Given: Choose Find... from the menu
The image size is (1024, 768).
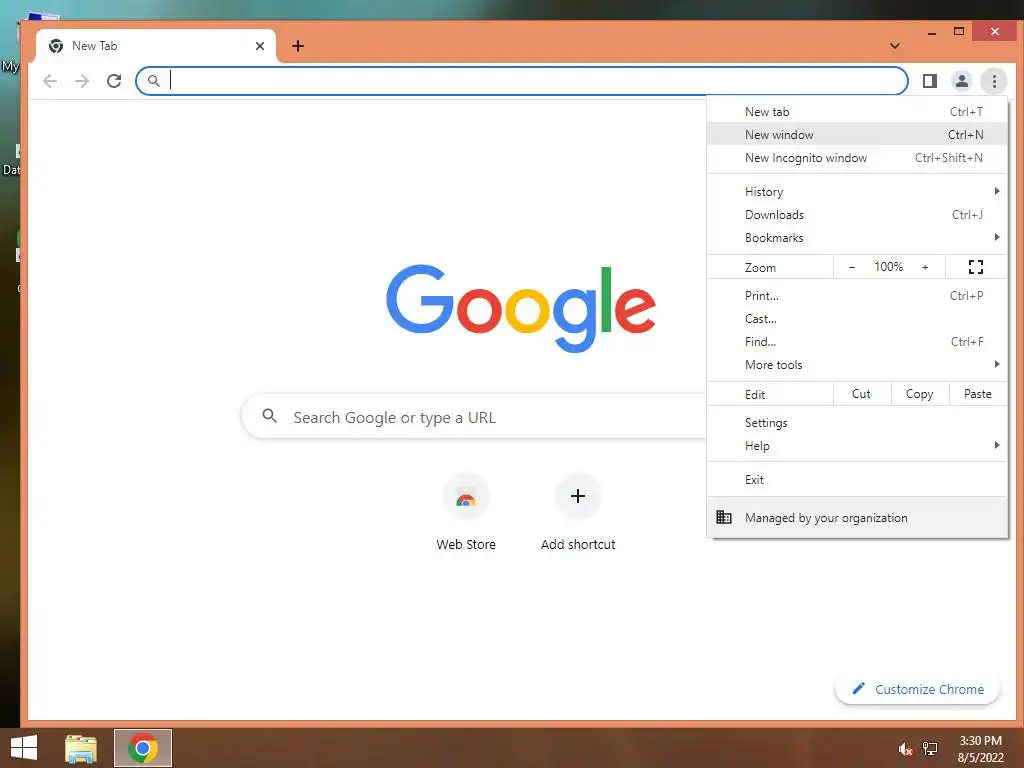Looking at the screenshot, I should click(x=857, y=342).
